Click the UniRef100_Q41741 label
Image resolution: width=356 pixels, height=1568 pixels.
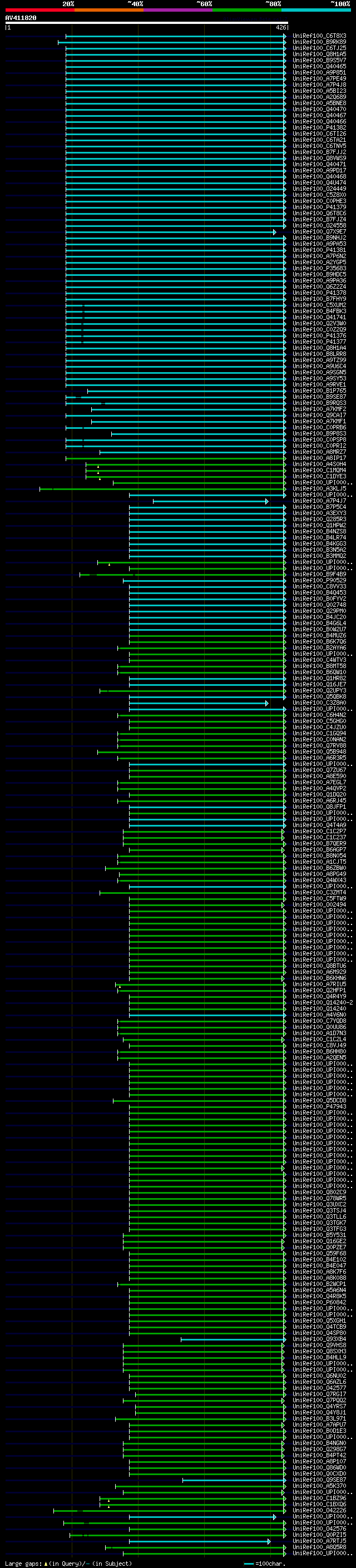coord(319,317)
